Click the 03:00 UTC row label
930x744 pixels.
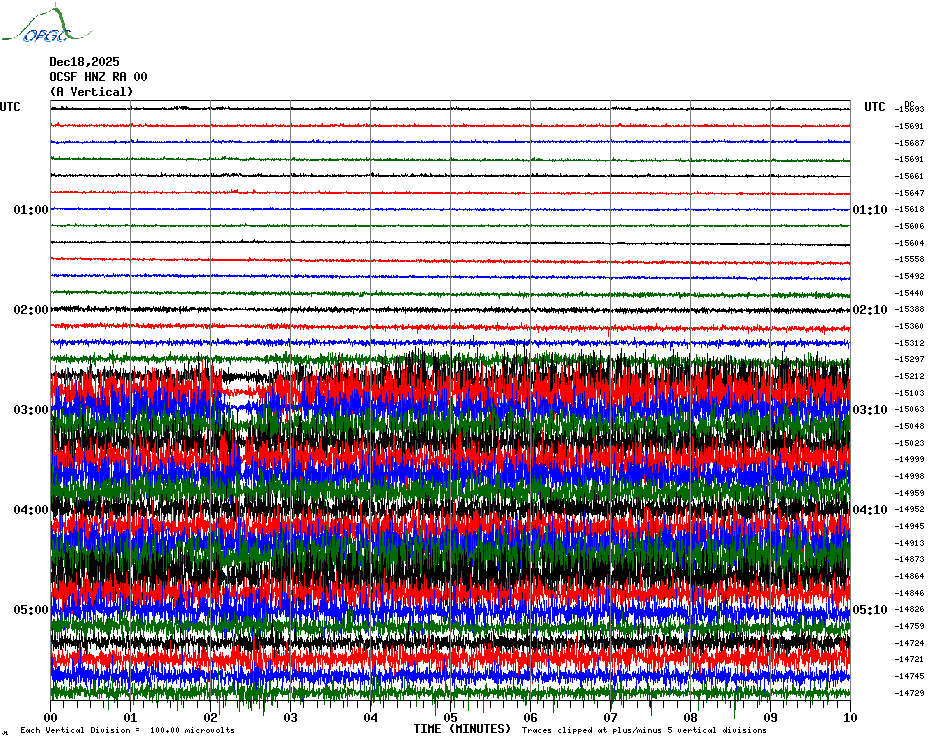31,410
